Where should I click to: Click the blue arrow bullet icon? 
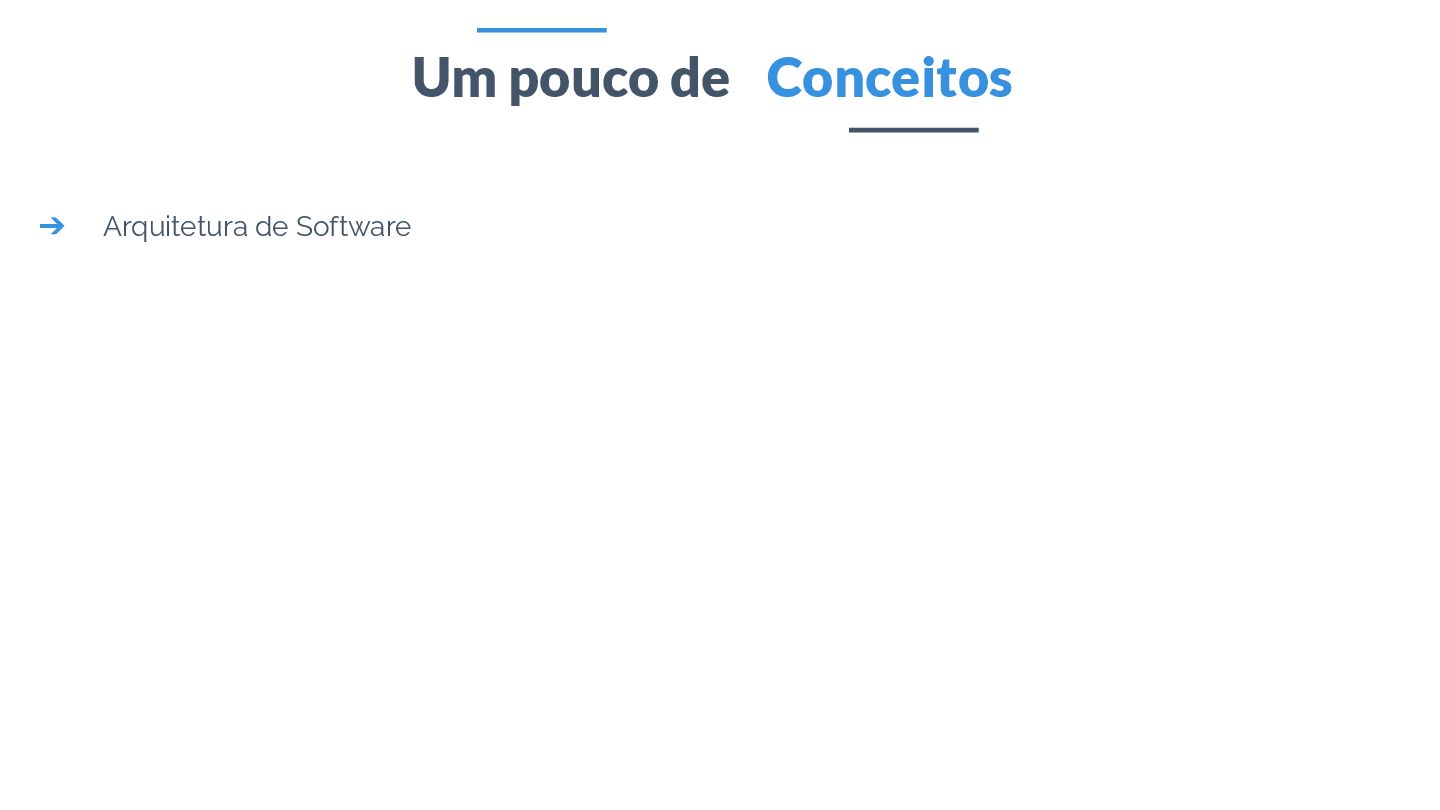pyautogui.click(x=52, y=227)
